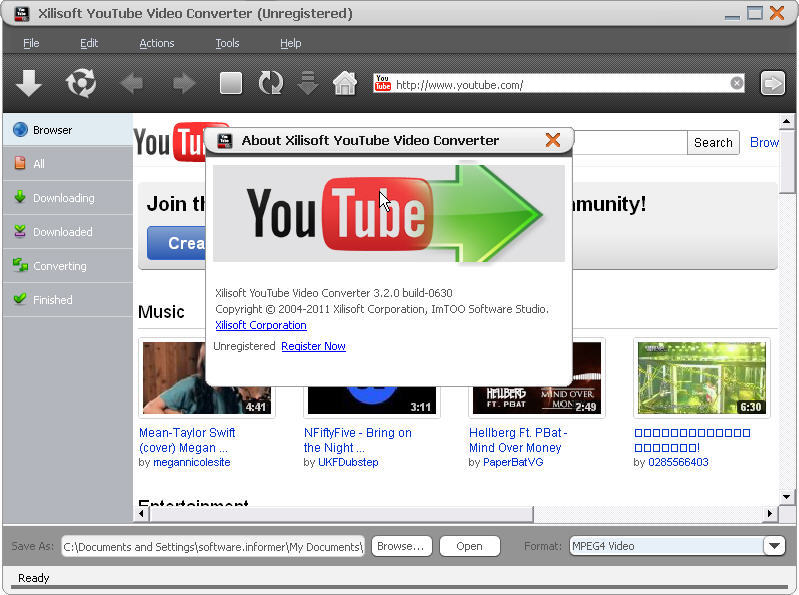Click the Hellberg 2:49 video thumbnail
Viewport: 799px width, 595px height.
pos(537,400)
